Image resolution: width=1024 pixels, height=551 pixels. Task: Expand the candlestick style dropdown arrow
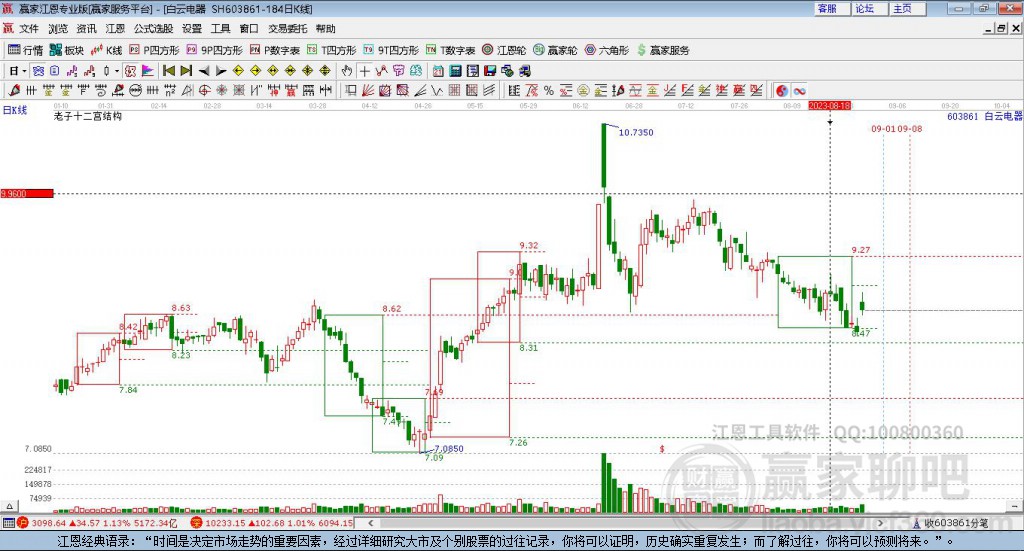116,71
